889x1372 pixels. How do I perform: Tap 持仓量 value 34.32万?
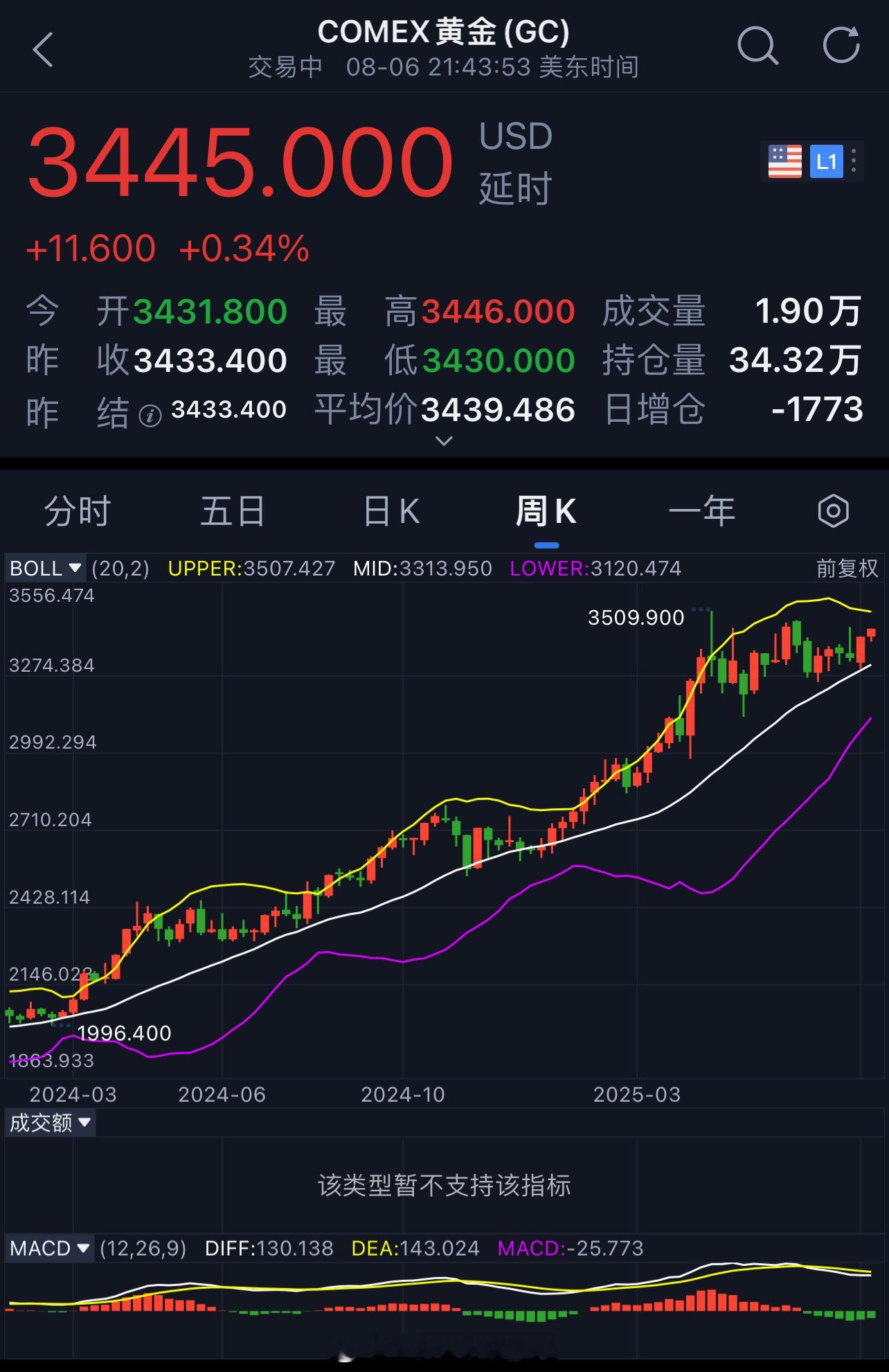coord(796,360)
